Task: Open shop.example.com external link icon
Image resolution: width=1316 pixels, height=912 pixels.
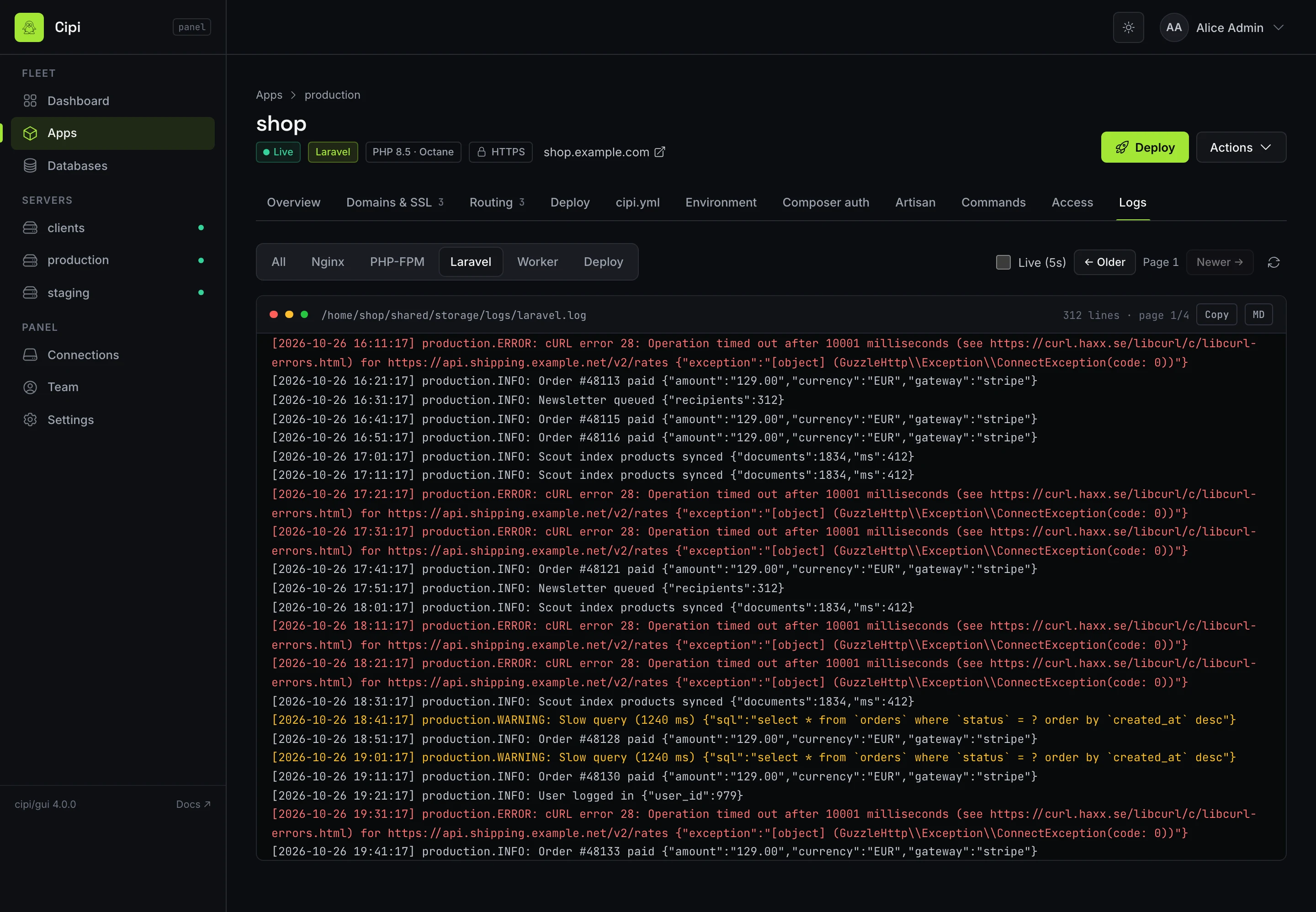Action: click(x=659, y=152)
